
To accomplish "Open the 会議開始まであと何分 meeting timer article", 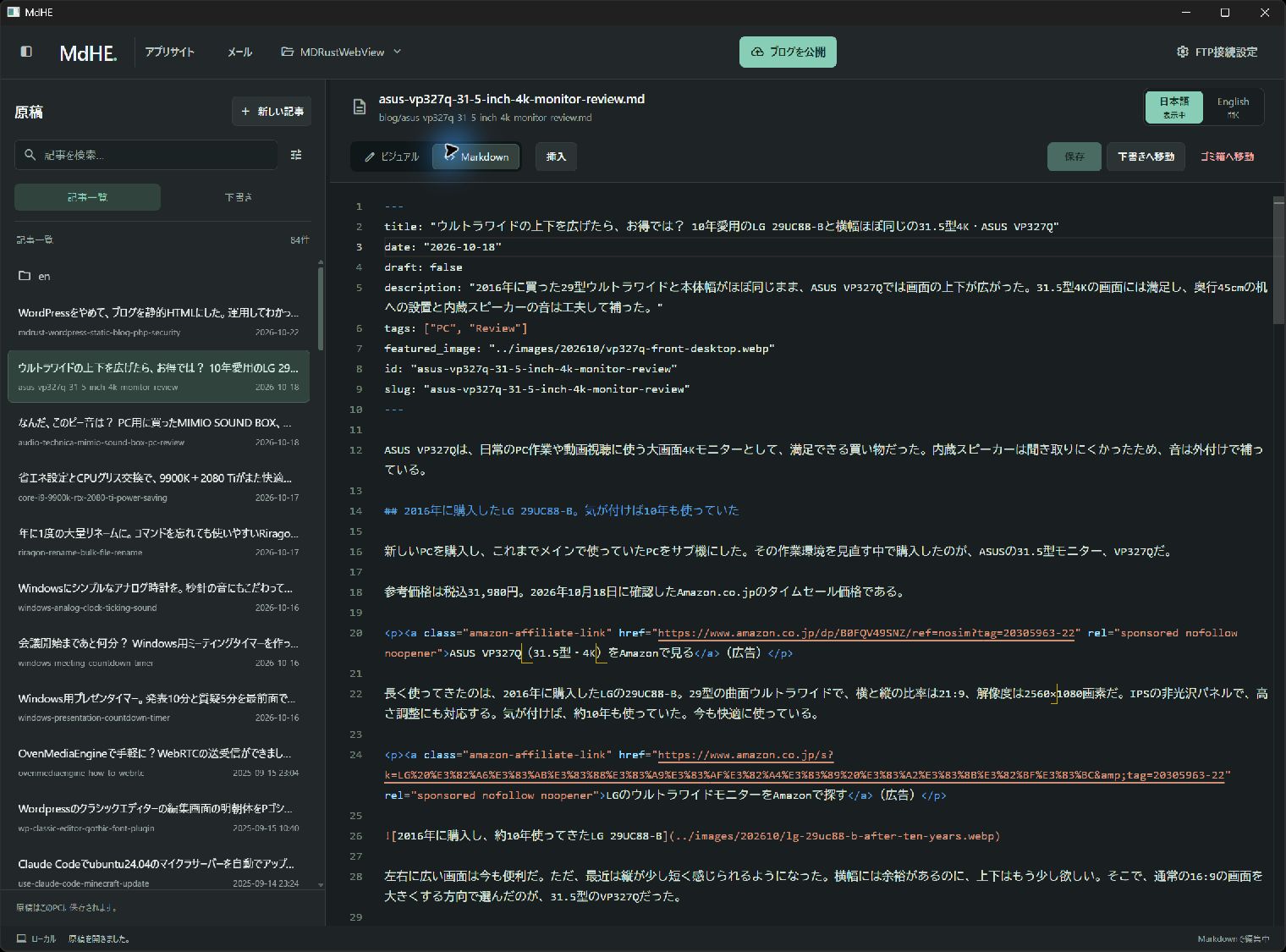I will coord(158,652).
